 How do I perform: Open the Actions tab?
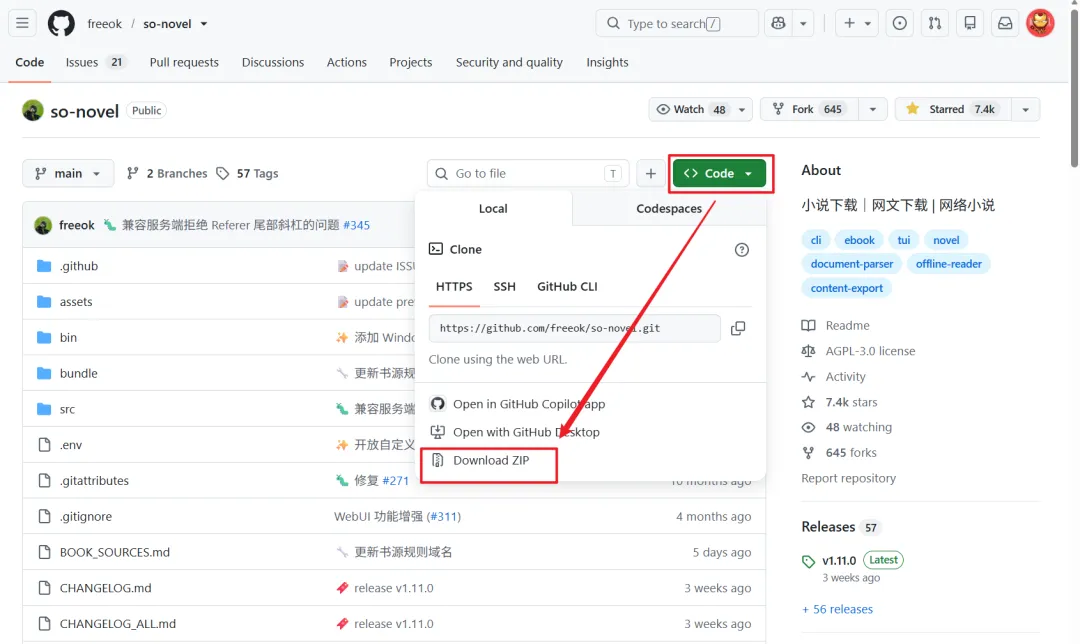[x=346, y=62]
